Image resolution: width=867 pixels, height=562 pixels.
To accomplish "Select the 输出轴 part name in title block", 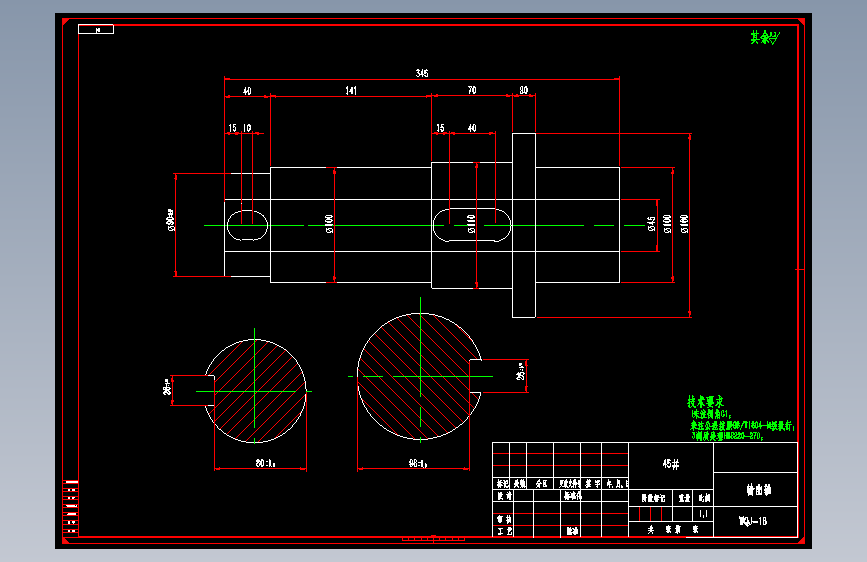I will point(759,490).
